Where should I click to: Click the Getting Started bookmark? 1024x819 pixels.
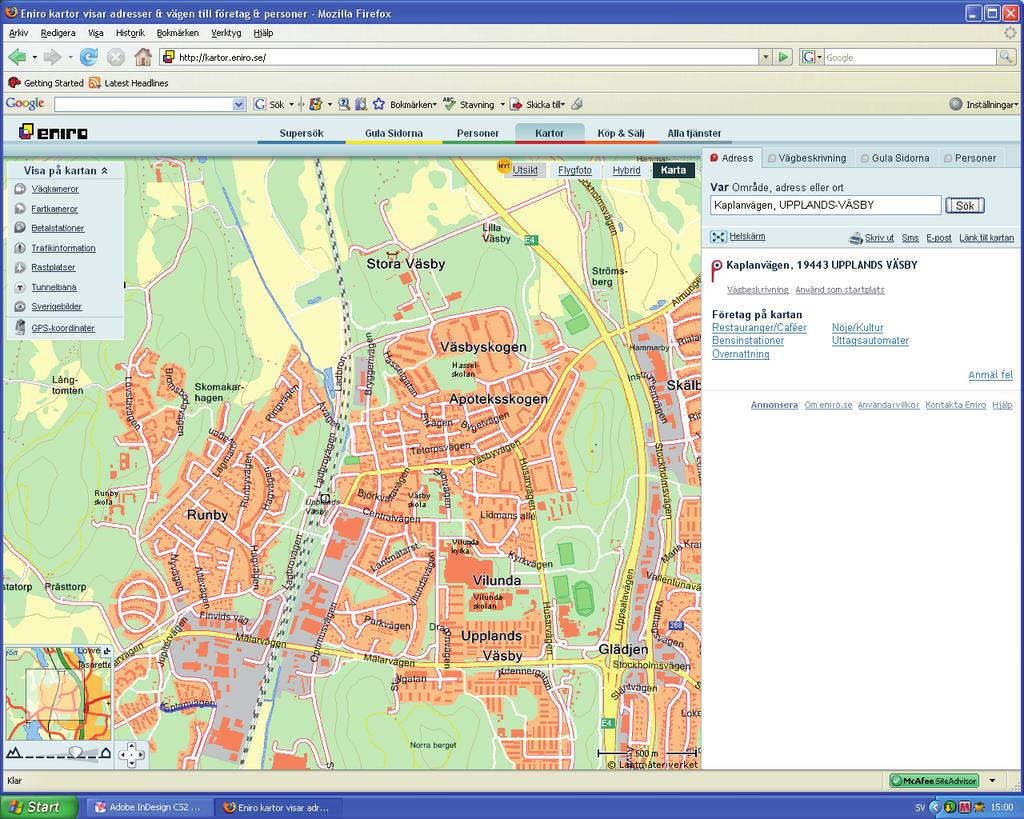point(46,83)
